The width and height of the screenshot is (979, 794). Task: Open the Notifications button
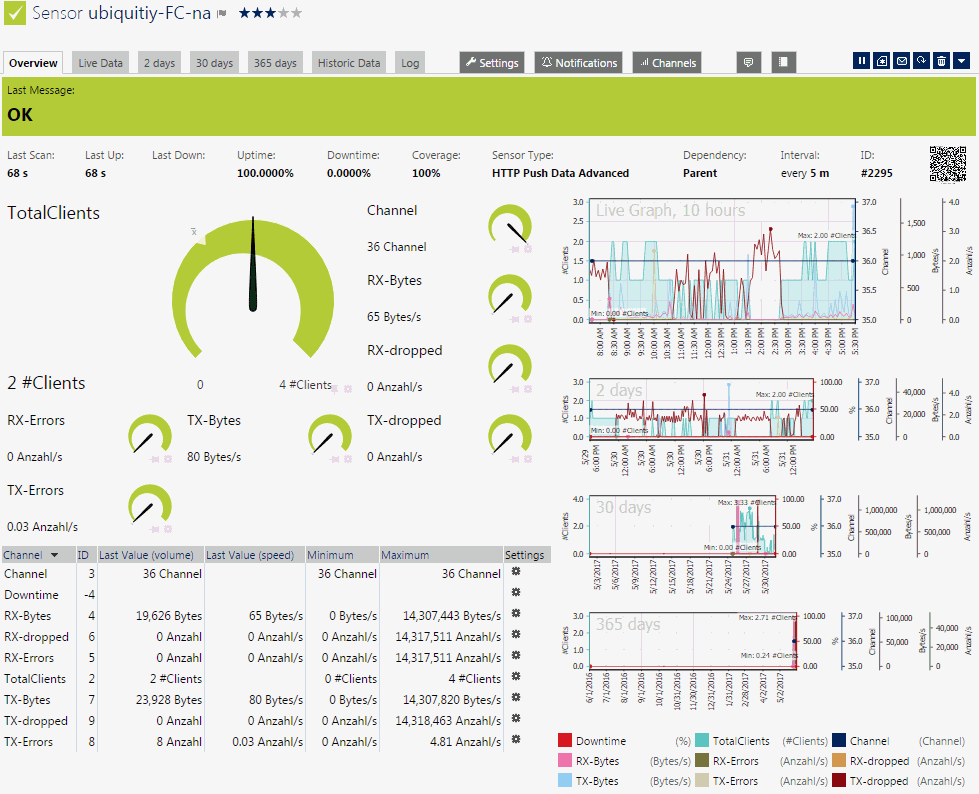coord(579,62)
